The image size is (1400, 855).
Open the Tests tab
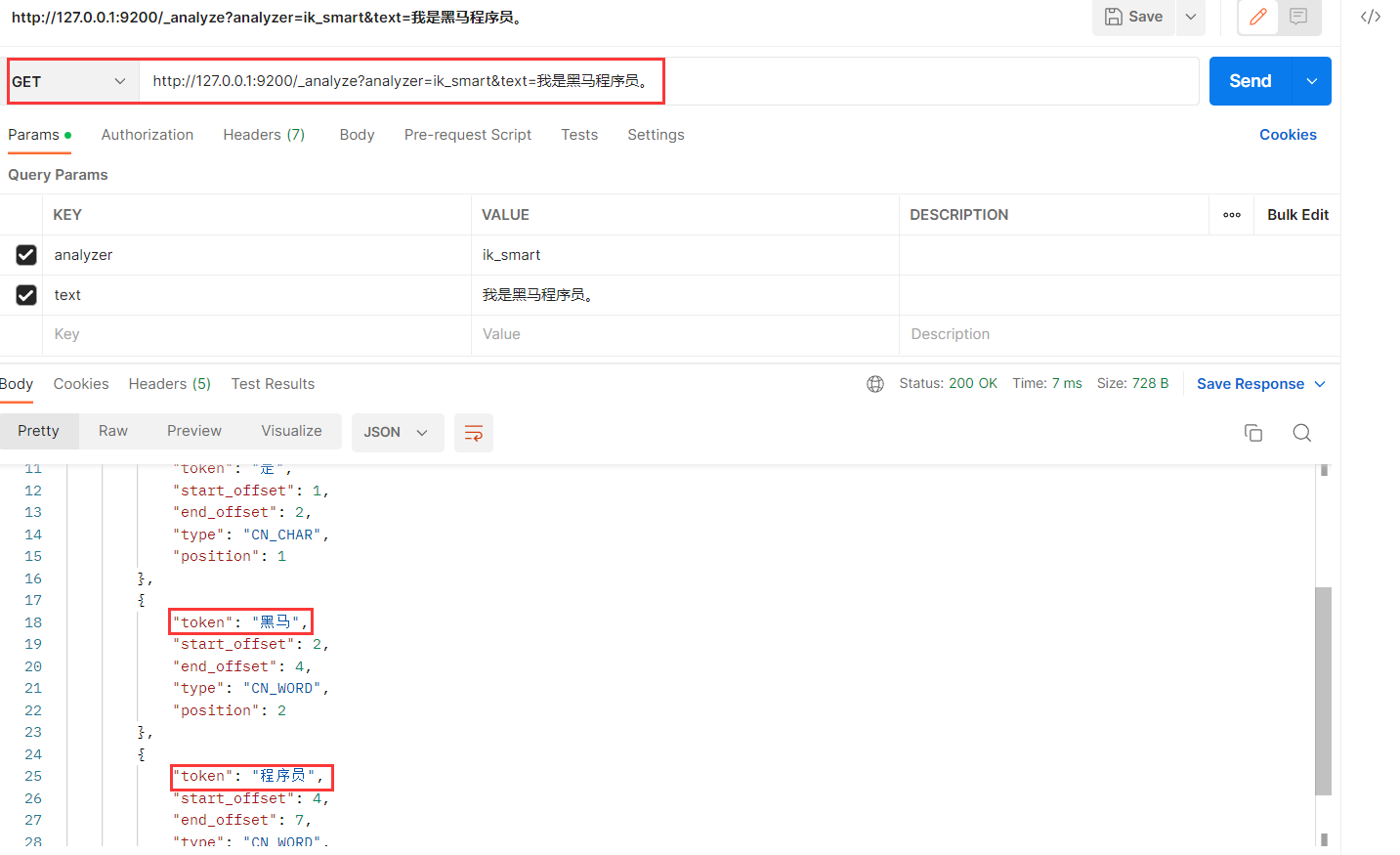pyautogui.click(x=578, y=134)
